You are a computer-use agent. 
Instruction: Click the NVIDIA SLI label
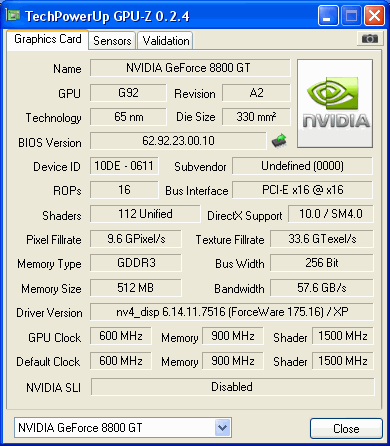(x=53, y=388)
